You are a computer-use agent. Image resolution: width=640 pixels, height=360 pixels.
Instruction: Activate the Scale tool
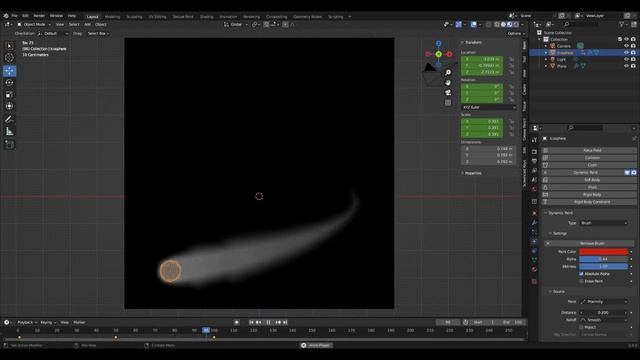point(9,94)
